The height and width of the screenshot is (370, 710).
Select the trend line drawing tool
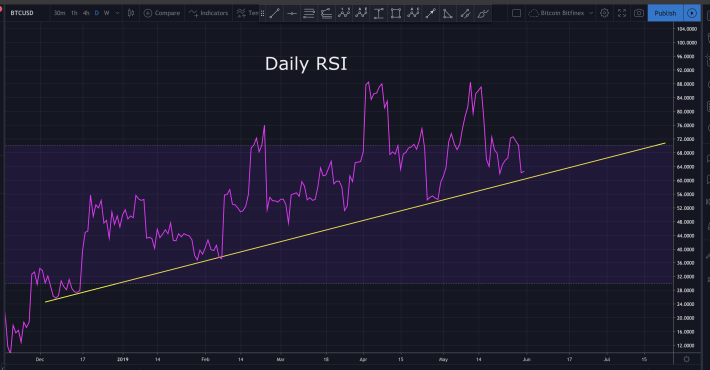[x=274, y=14]
